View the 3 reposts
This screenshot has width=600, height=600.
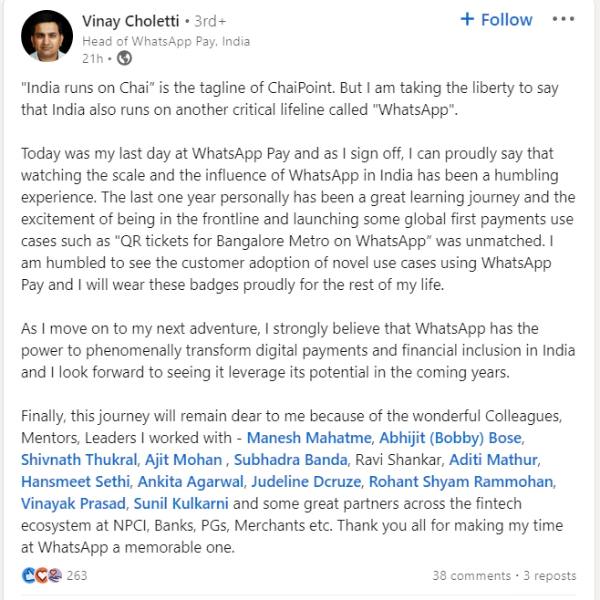click(549, 576)
